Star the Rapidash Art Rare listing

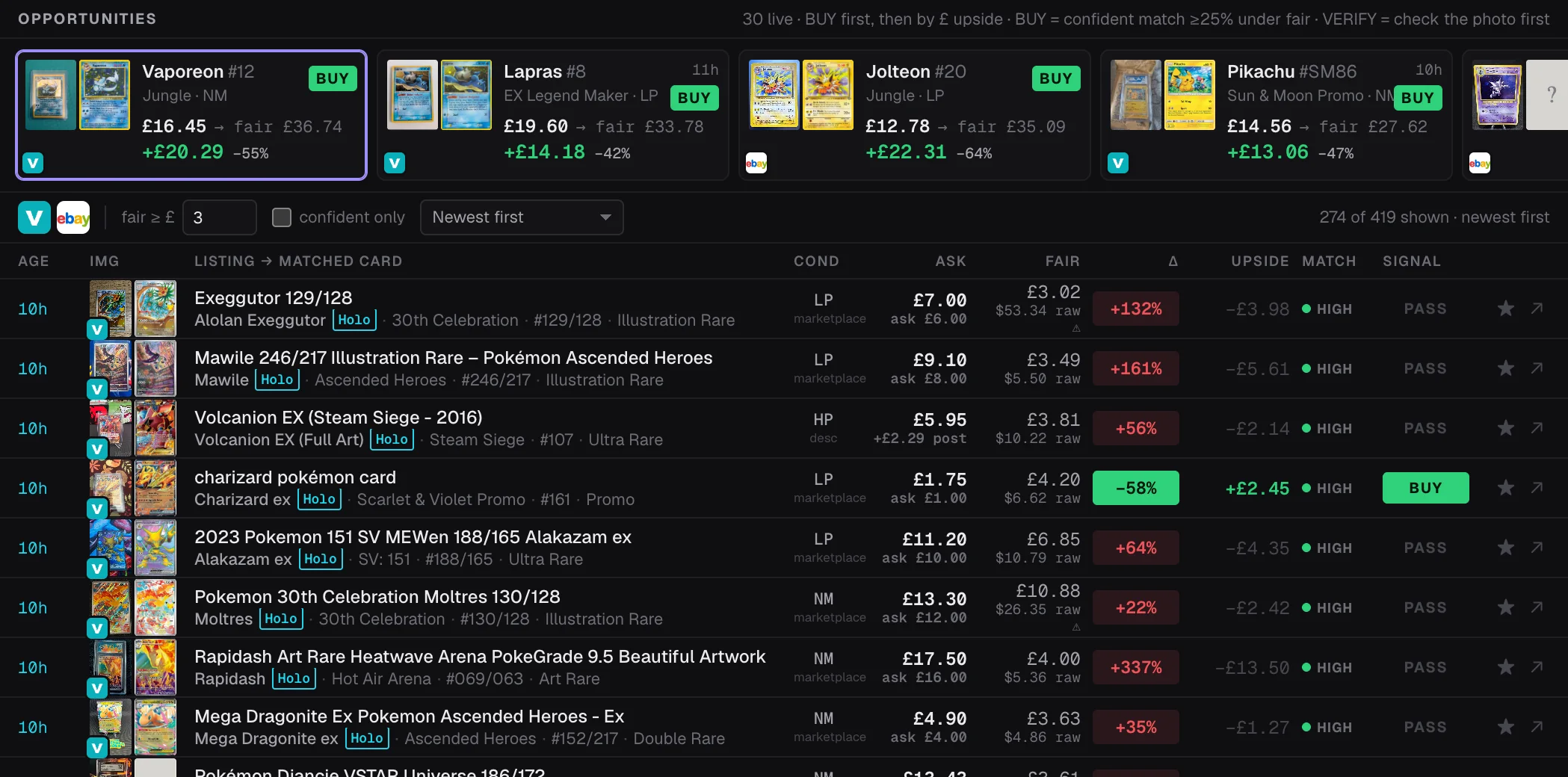pos(1505,667)
